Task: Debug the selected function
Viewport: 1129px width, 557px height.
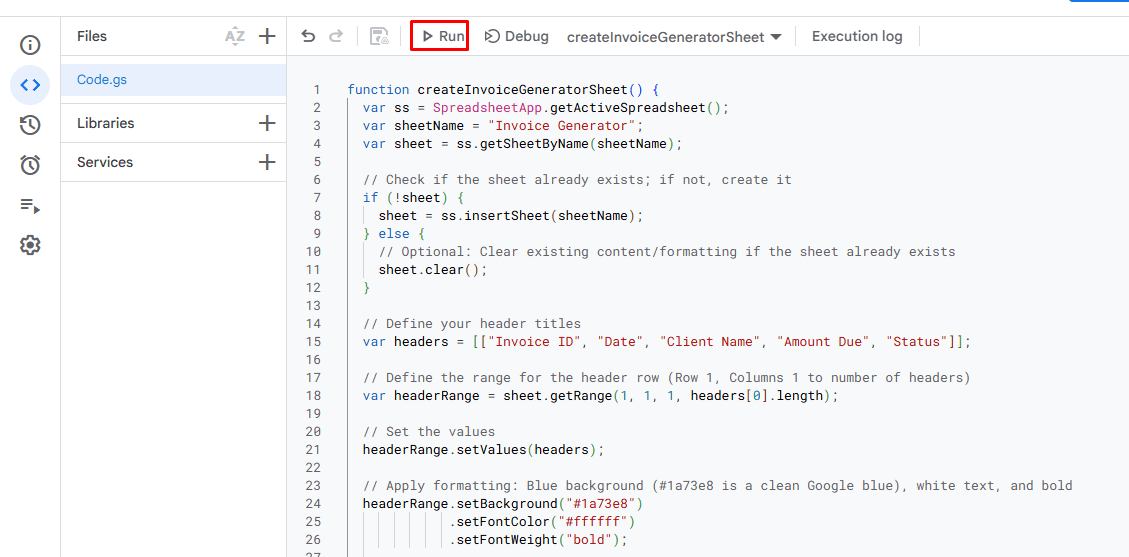Action: (517, 36)
